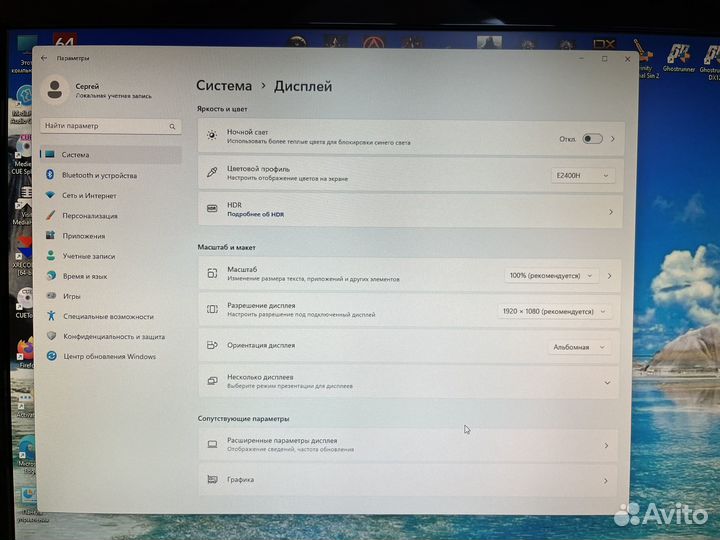The image size is (720, 540).
Task: Open Ночной свет settings chevron
Action: click(613, 139)
